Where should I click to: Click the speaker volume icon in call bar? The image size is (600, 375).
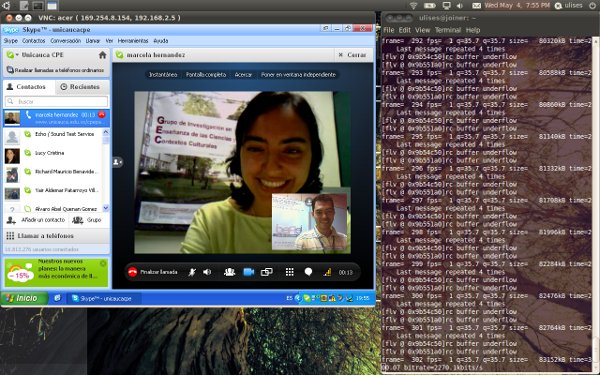207,272
